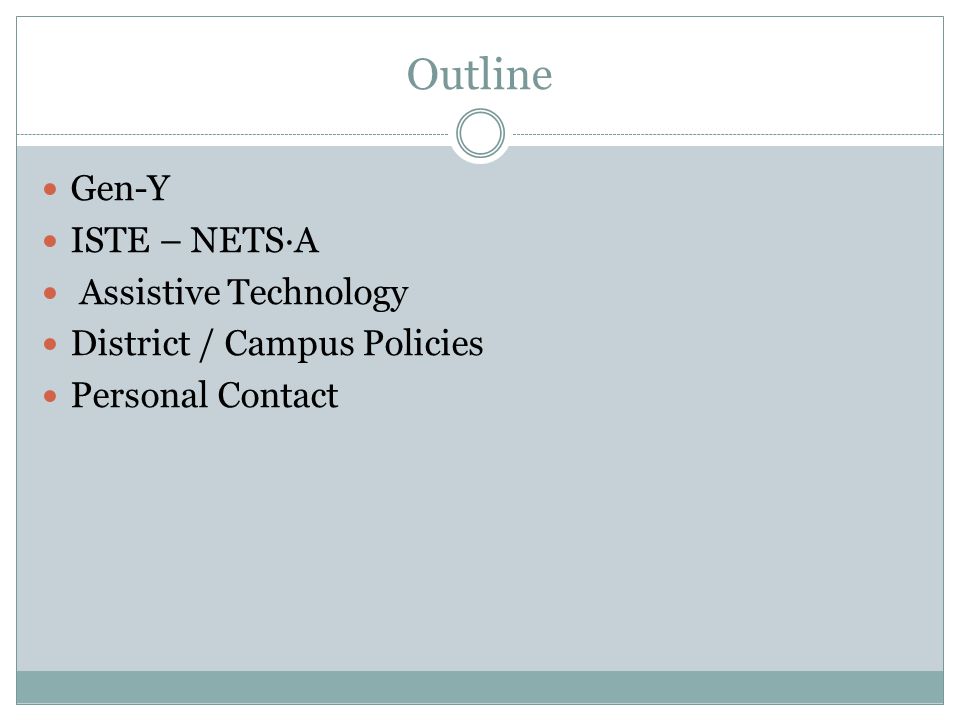The height and width of the screenshot is (720, 960).
Task: Select the NETS·A text
Action: [x=254, y=240]
